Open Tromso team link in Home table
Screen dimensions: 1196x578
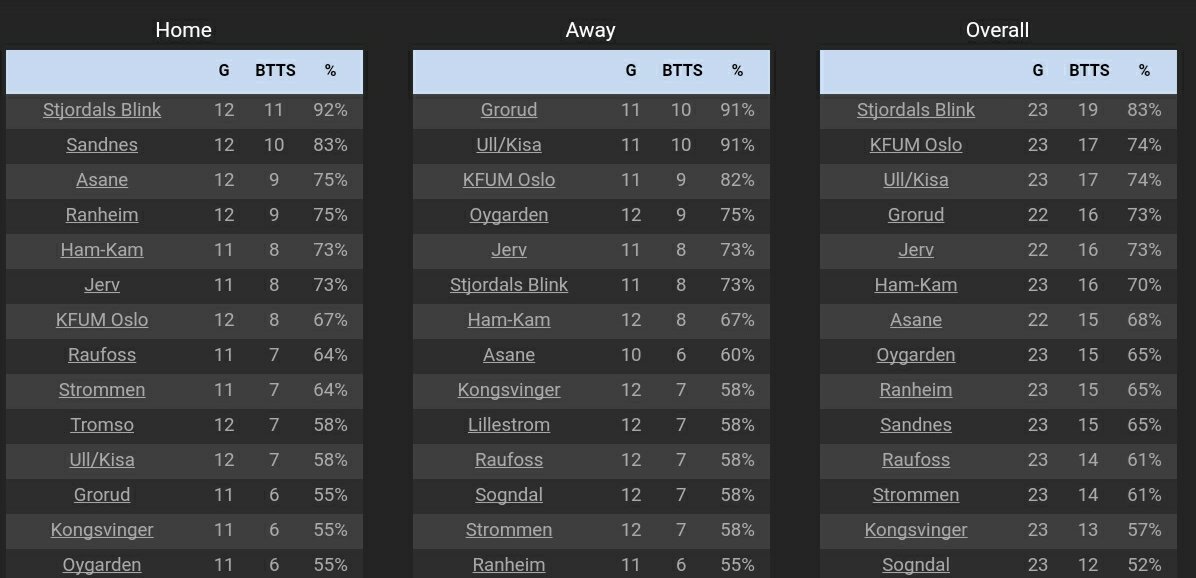(x=102, y=425)
